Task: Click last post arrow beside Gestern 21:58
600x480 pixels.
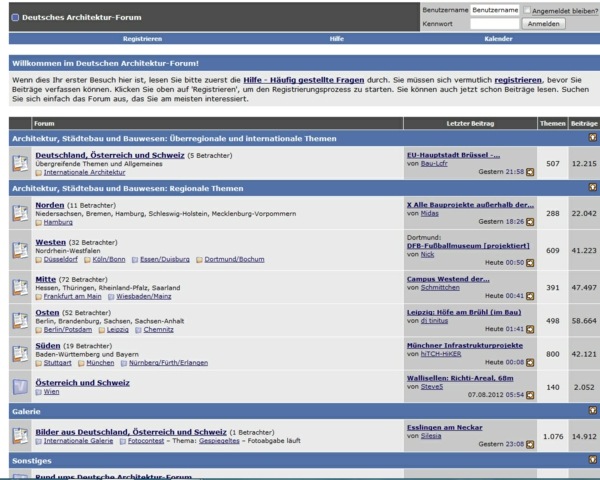Action: pos(530,172)
